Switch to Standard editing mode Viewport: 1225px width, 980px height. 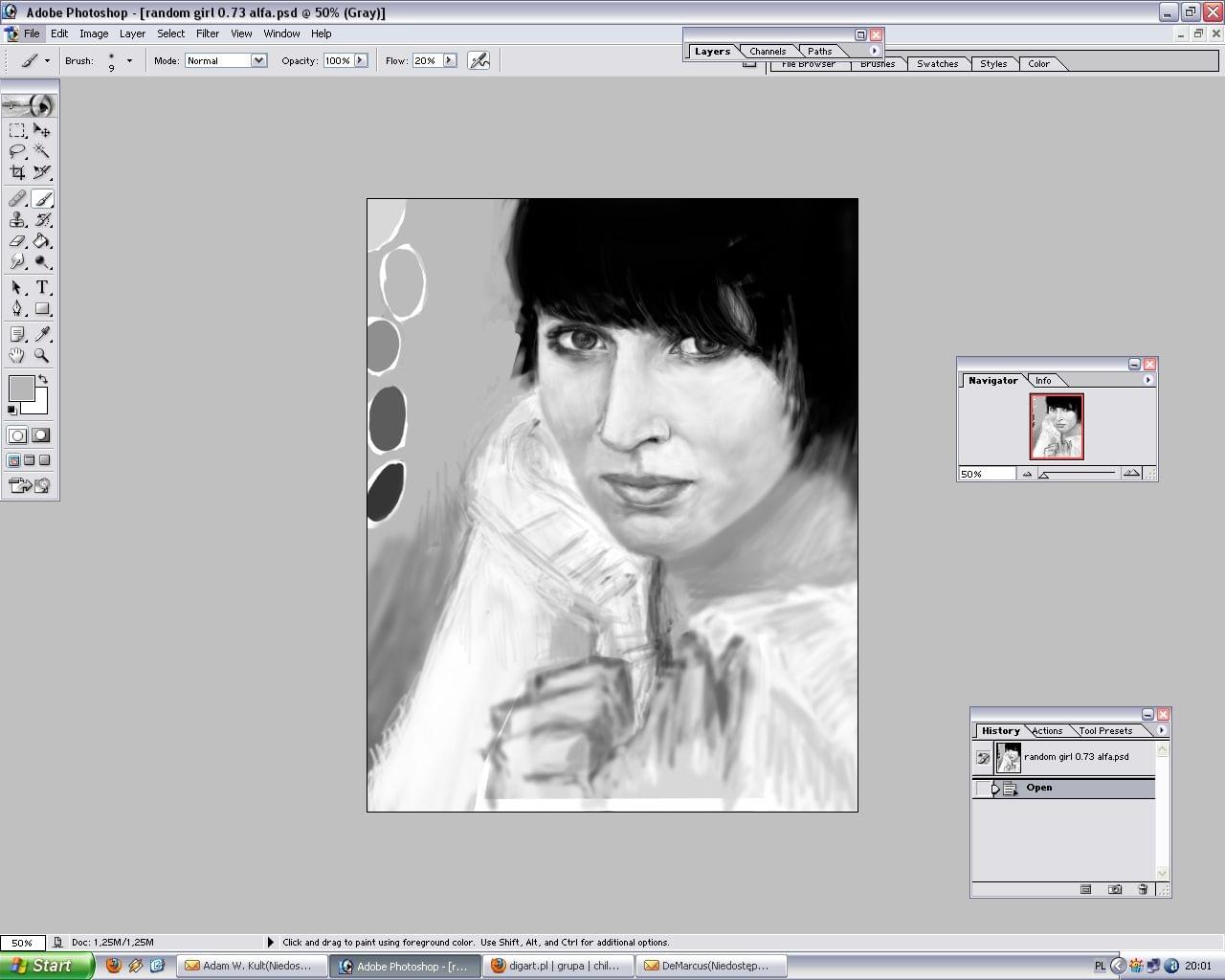coord(17,435)
